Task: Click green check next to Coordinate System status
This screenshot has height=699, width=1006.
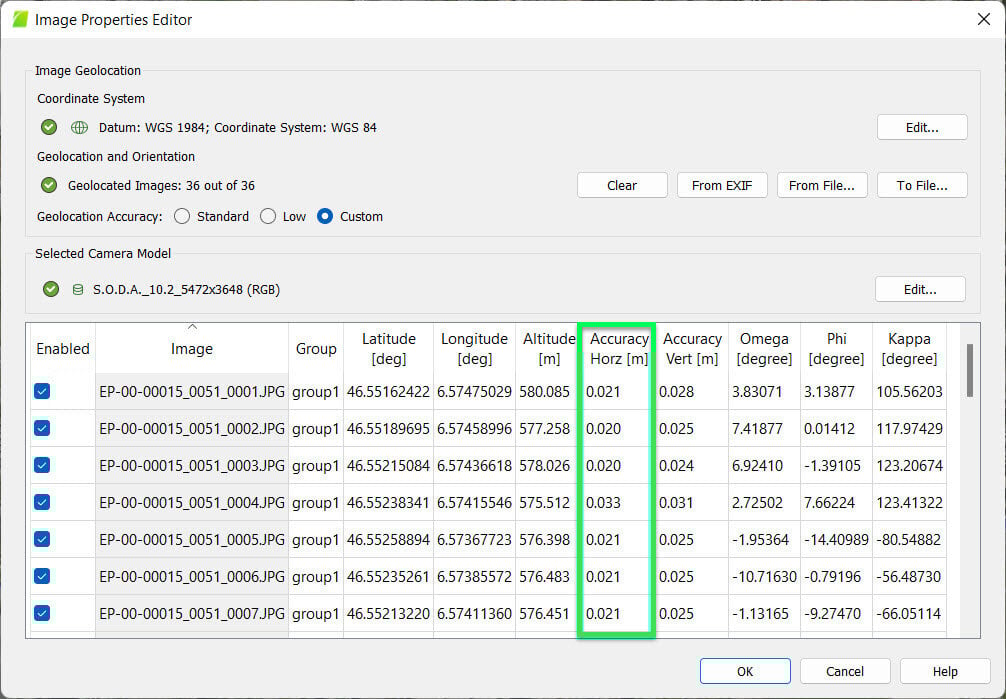Action: (x=48, y=127)
